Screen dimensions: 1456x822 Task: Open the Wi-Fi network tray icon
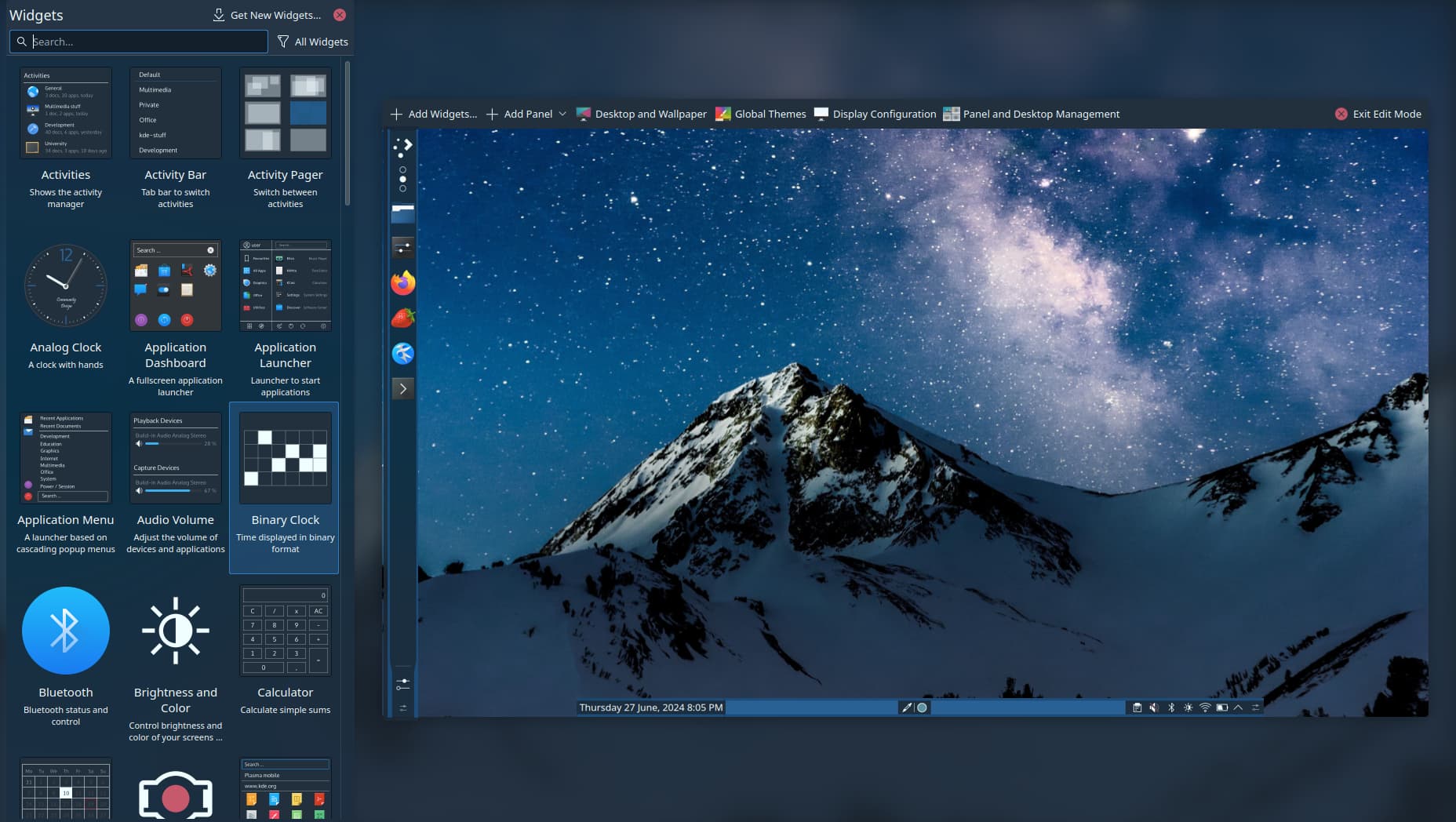click(x=1205, y=707)
